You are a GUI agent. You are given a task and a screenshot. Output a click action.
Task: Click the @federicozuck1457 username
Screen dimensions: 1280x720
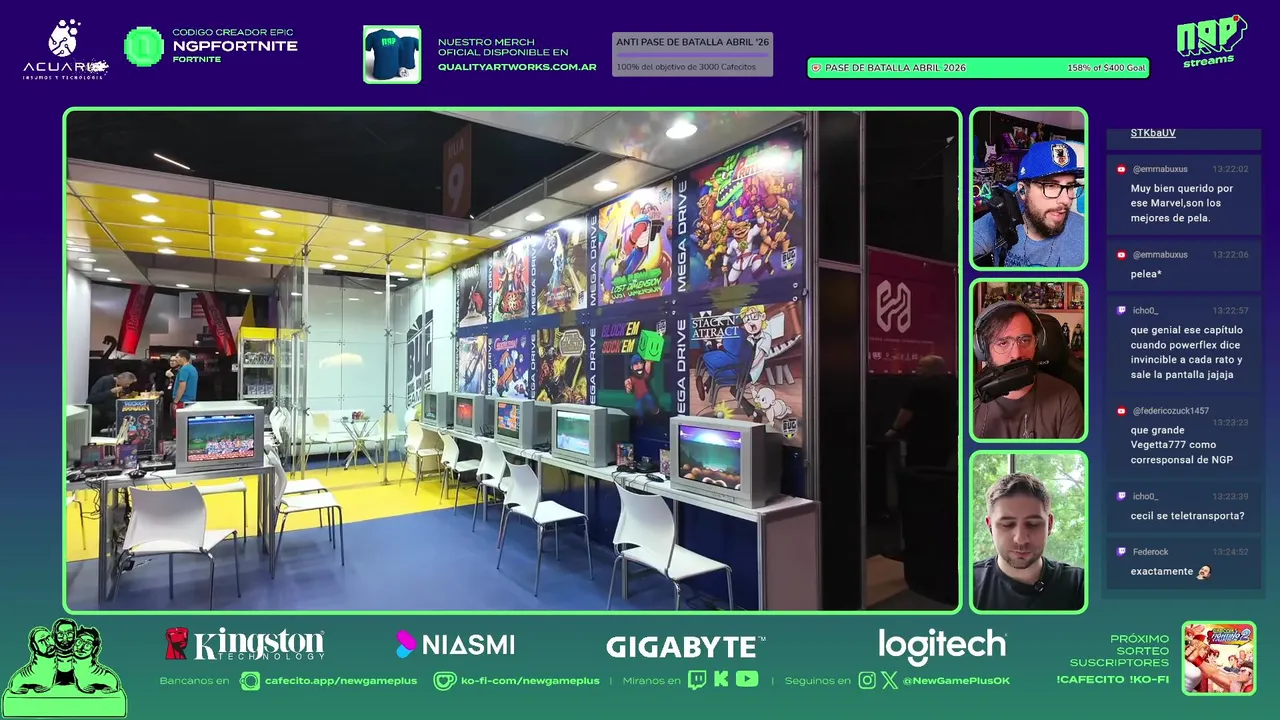click(x=1170, y=411)
